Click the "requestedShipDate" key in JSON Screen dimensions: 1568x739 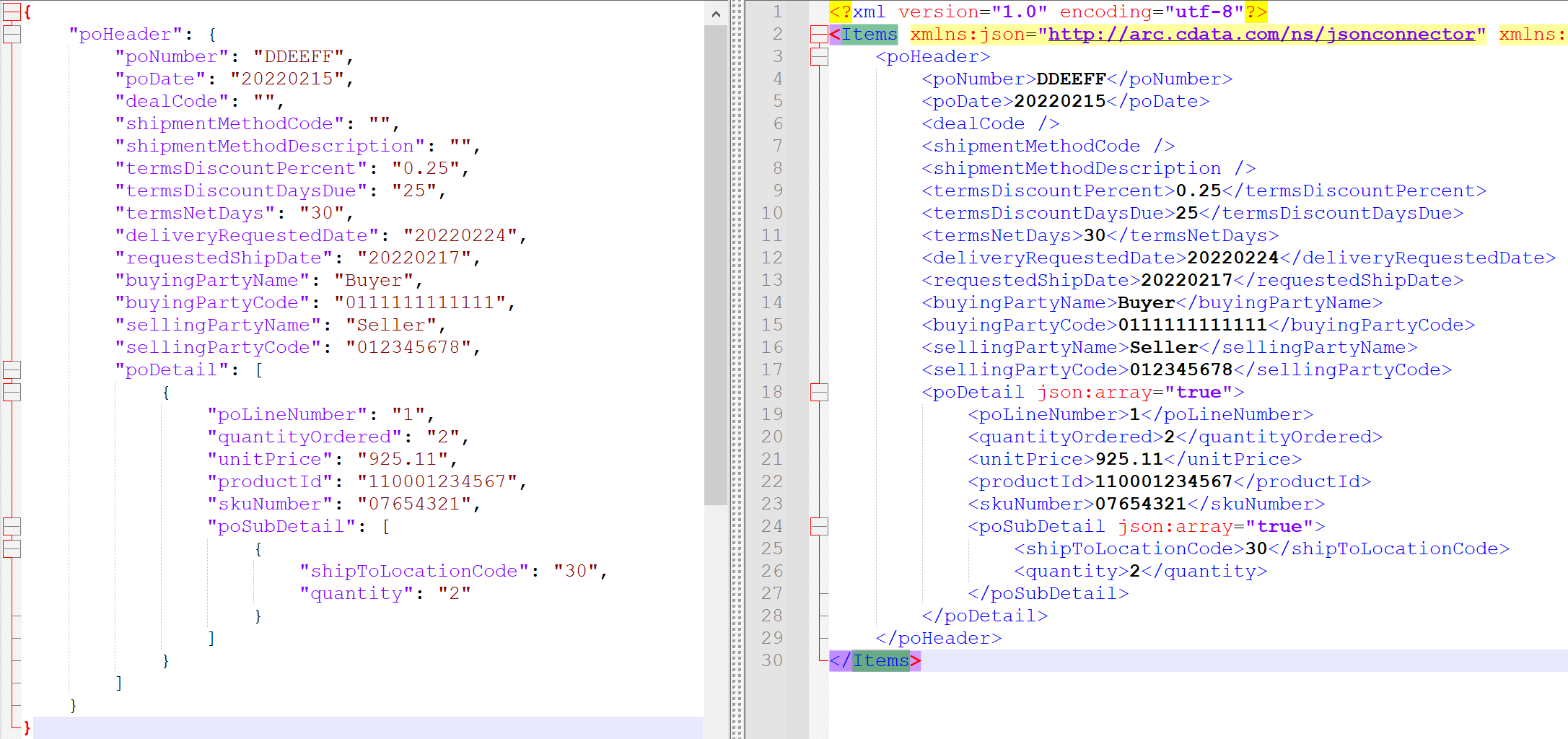(224, 258)
